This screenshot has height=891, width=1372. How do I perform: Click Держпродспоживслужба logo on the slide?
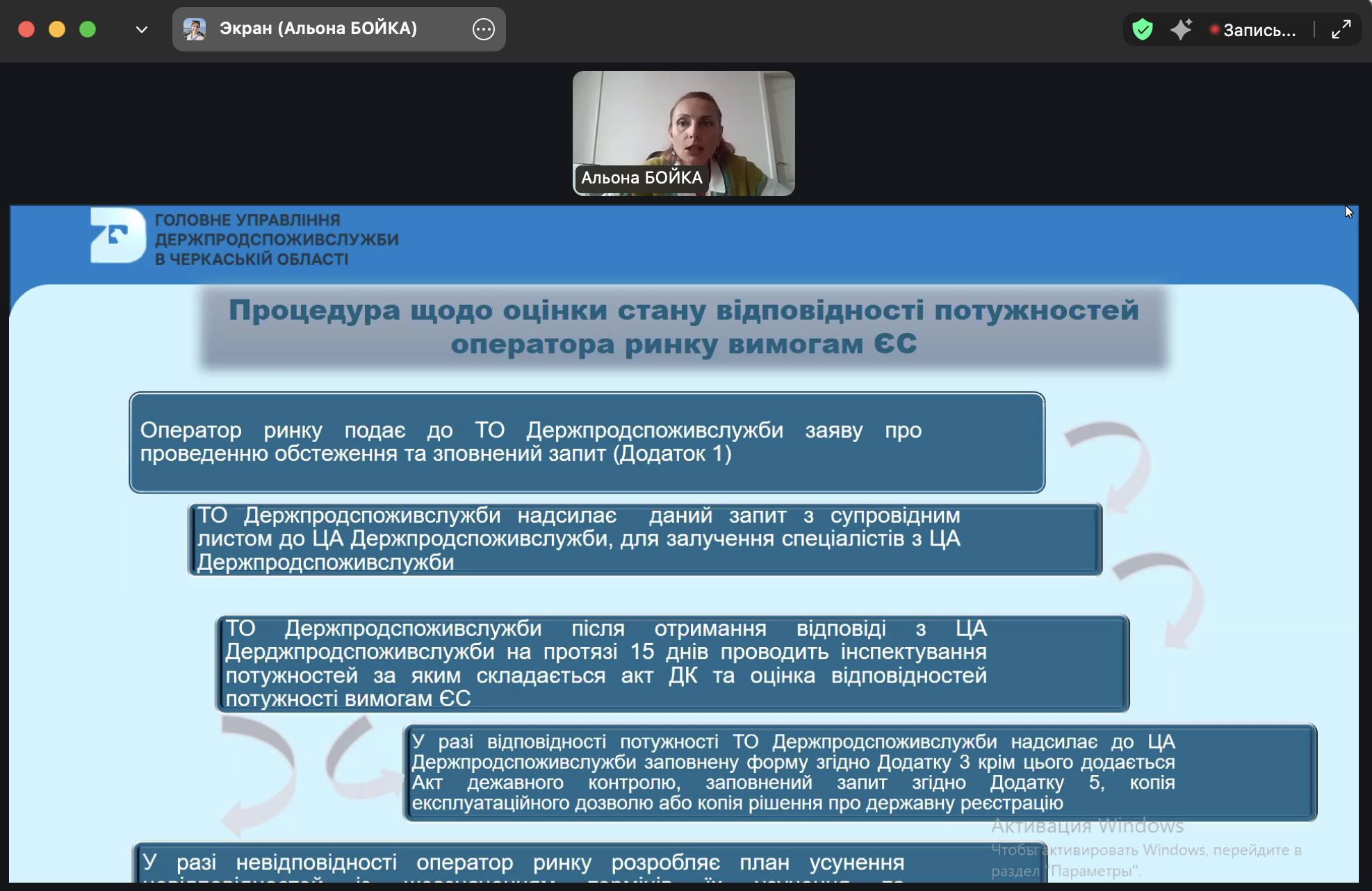point(117,236)
